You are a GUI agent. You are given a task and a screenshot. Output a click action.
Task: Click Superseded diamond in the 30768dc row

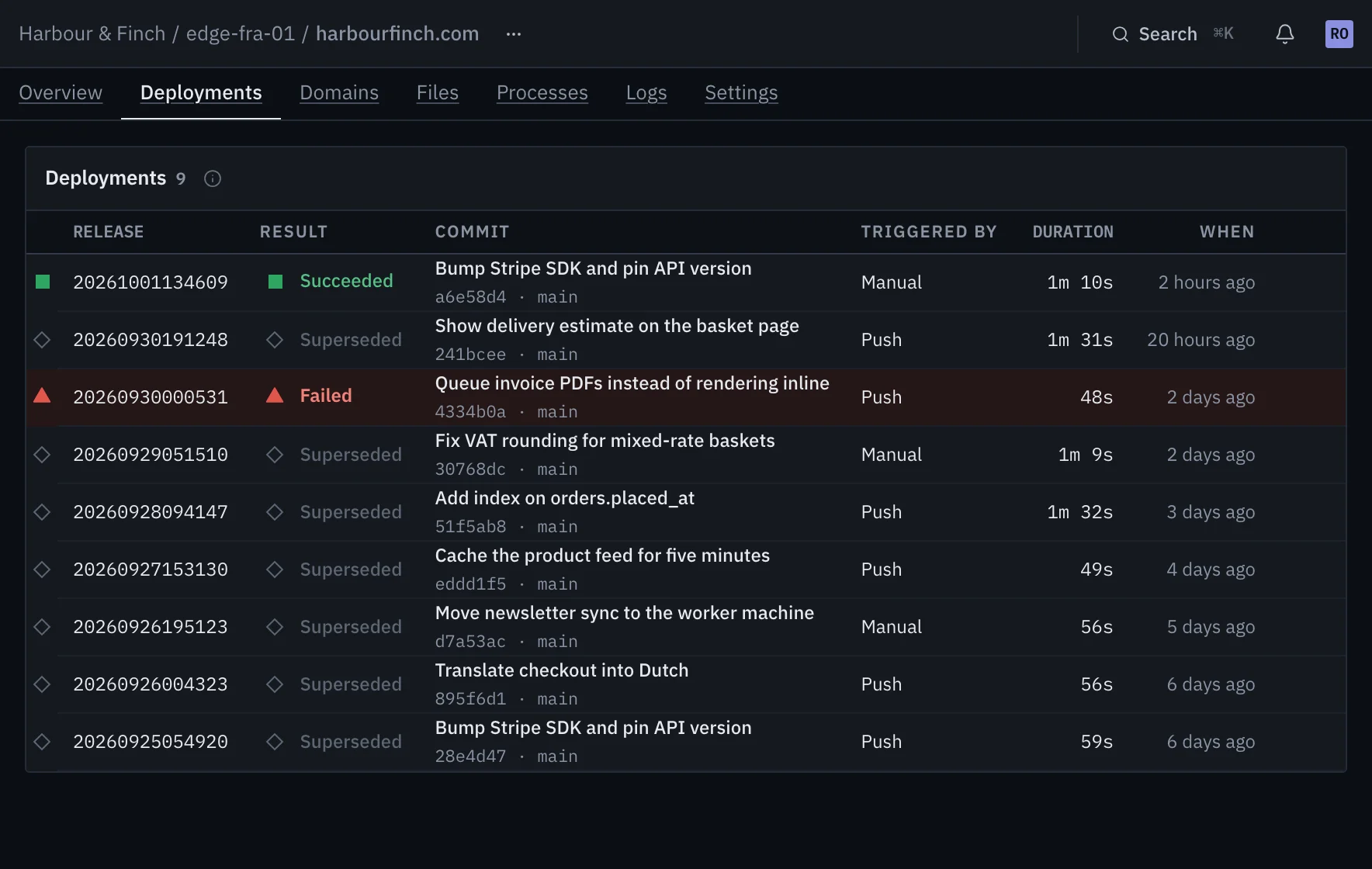tap(275, 455)
